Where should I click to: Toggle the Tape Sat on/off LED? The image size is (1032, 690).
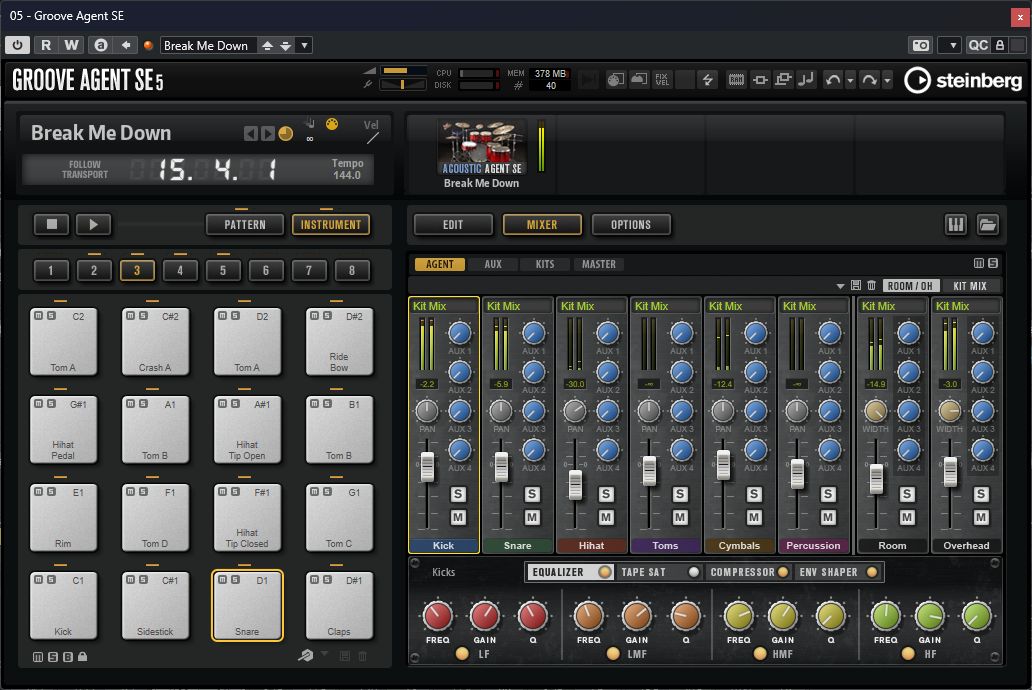tap(693, 572)
